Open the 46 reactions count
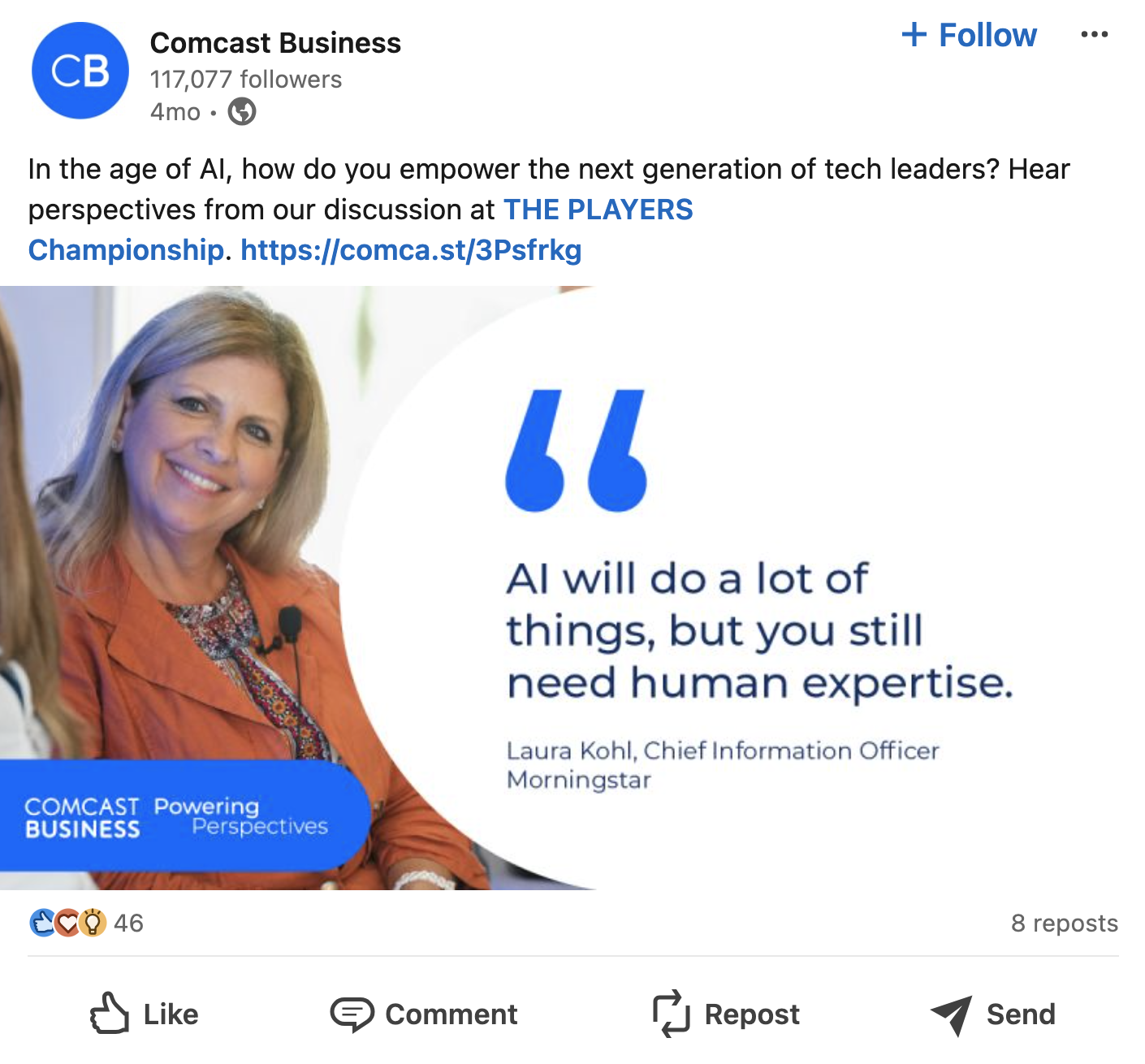1145x1064 pixels. [128, 923]
